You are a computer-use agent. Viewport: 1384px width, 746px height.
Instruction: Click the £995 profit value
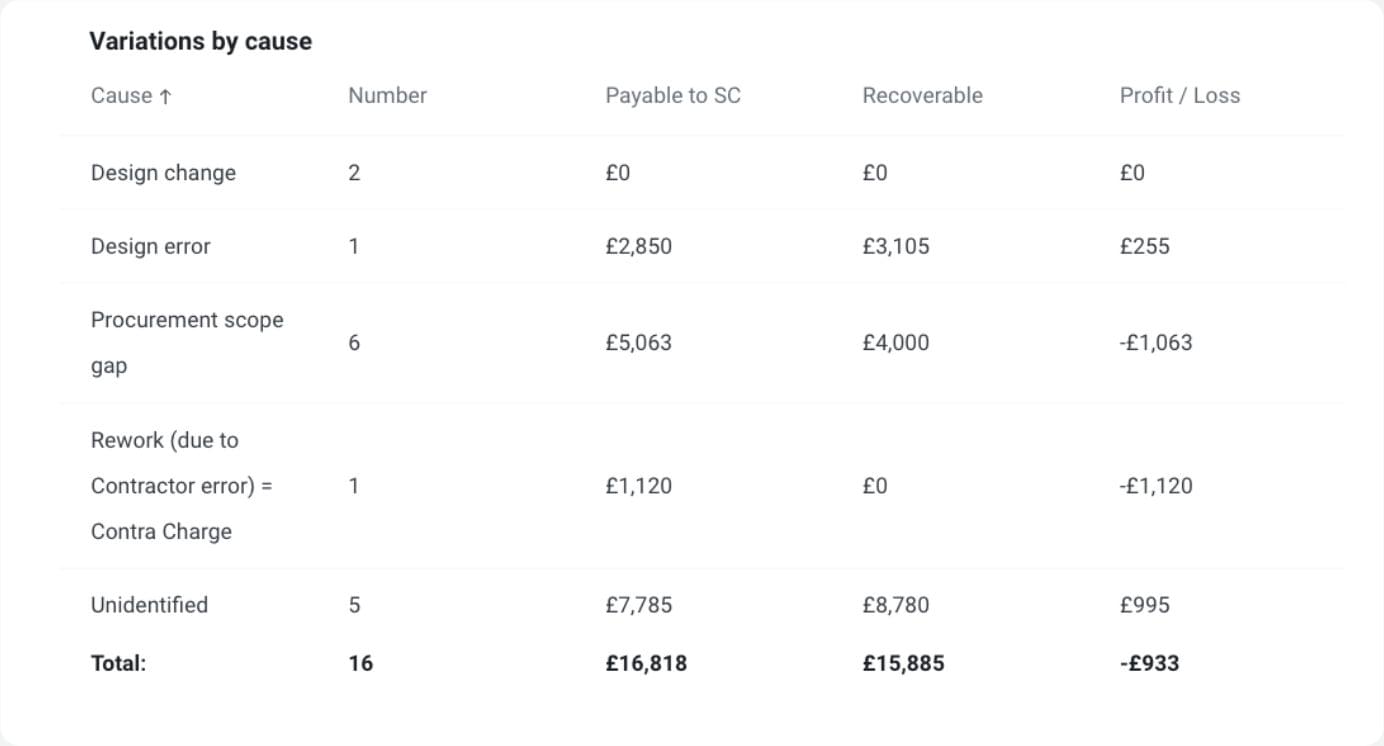pyautogui.click(x=1144, y=605)
